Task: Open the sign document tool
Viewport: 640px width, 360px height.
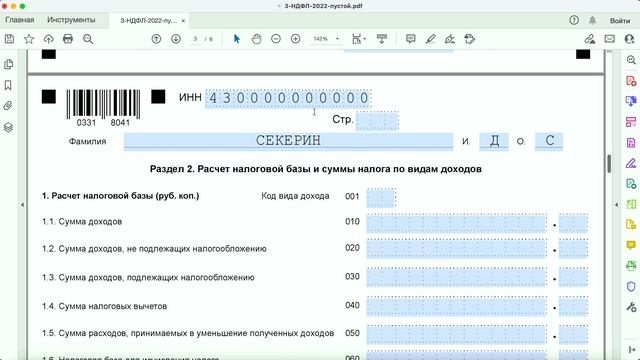Action: pyautogui.click(x=450, y=39)
